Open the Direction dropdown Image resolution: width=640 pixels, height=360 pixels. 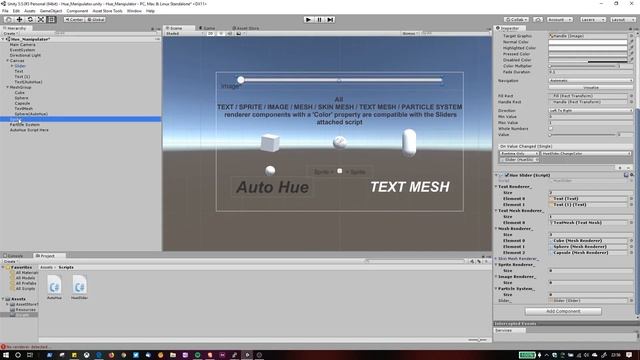(591, 111)
